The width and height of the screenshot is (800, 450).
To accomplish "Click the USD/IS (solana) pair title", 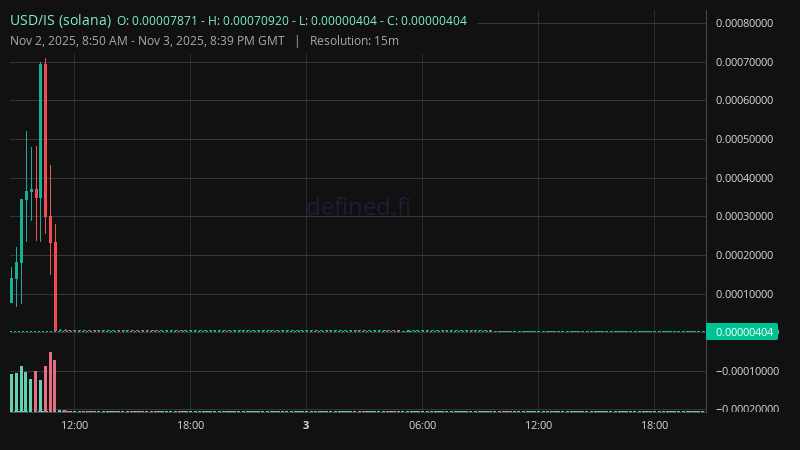I will [x=61, y=20].
